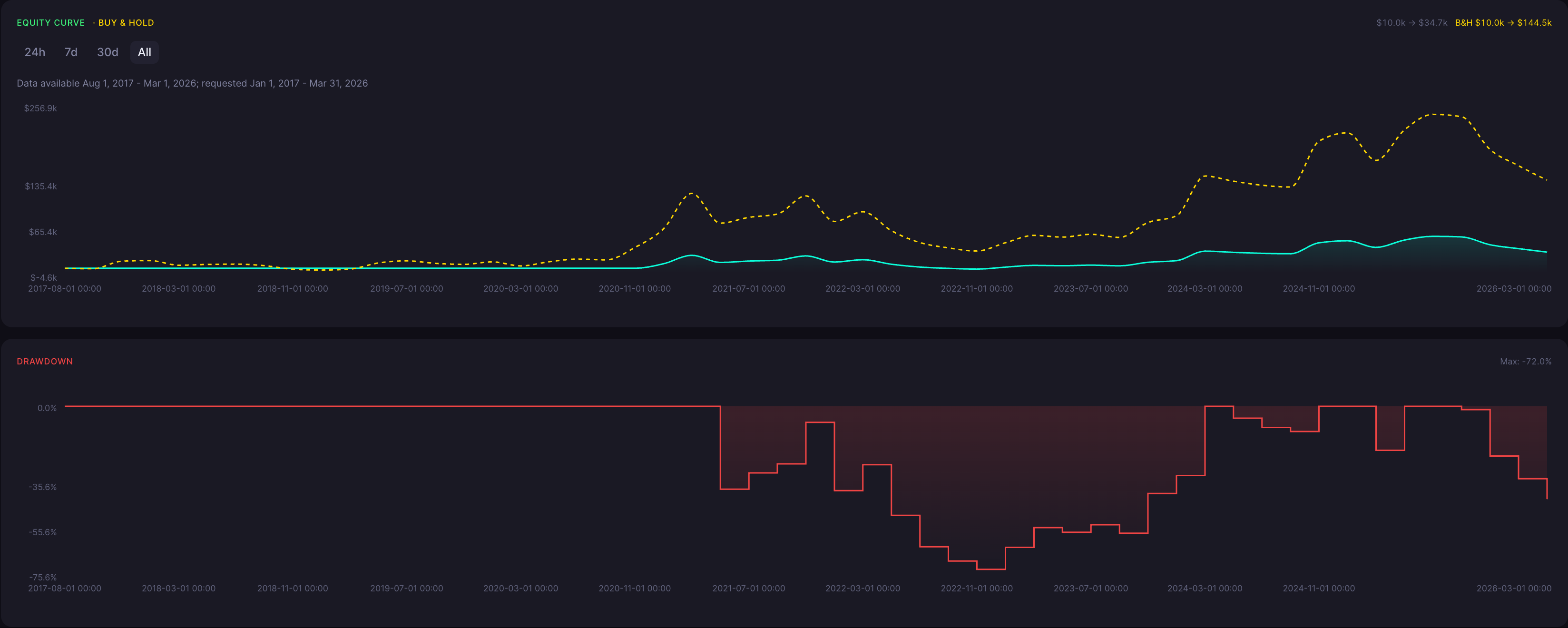Click 2017-08-01 date on equity chart axis
Image resolution: width=1568 pixels, height=628 pixels.
click(x=65, y=288)
